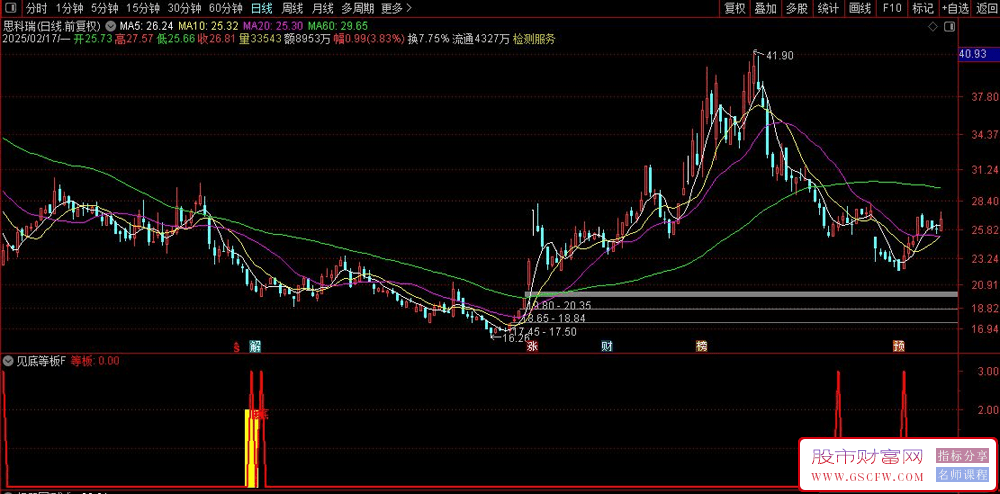Open the 统计 statistics tool
The height and width of the screenshot is (494, 1000).
tap(828, 8)
